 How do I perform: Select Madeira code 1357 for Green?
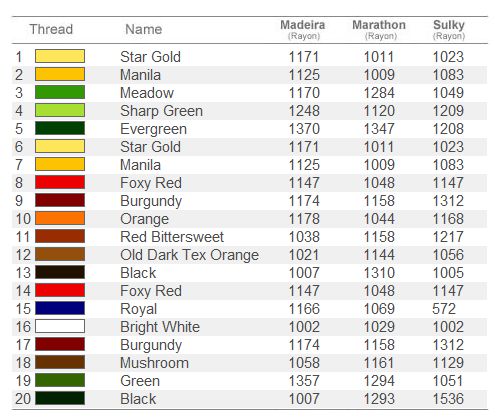pos(304,381)
